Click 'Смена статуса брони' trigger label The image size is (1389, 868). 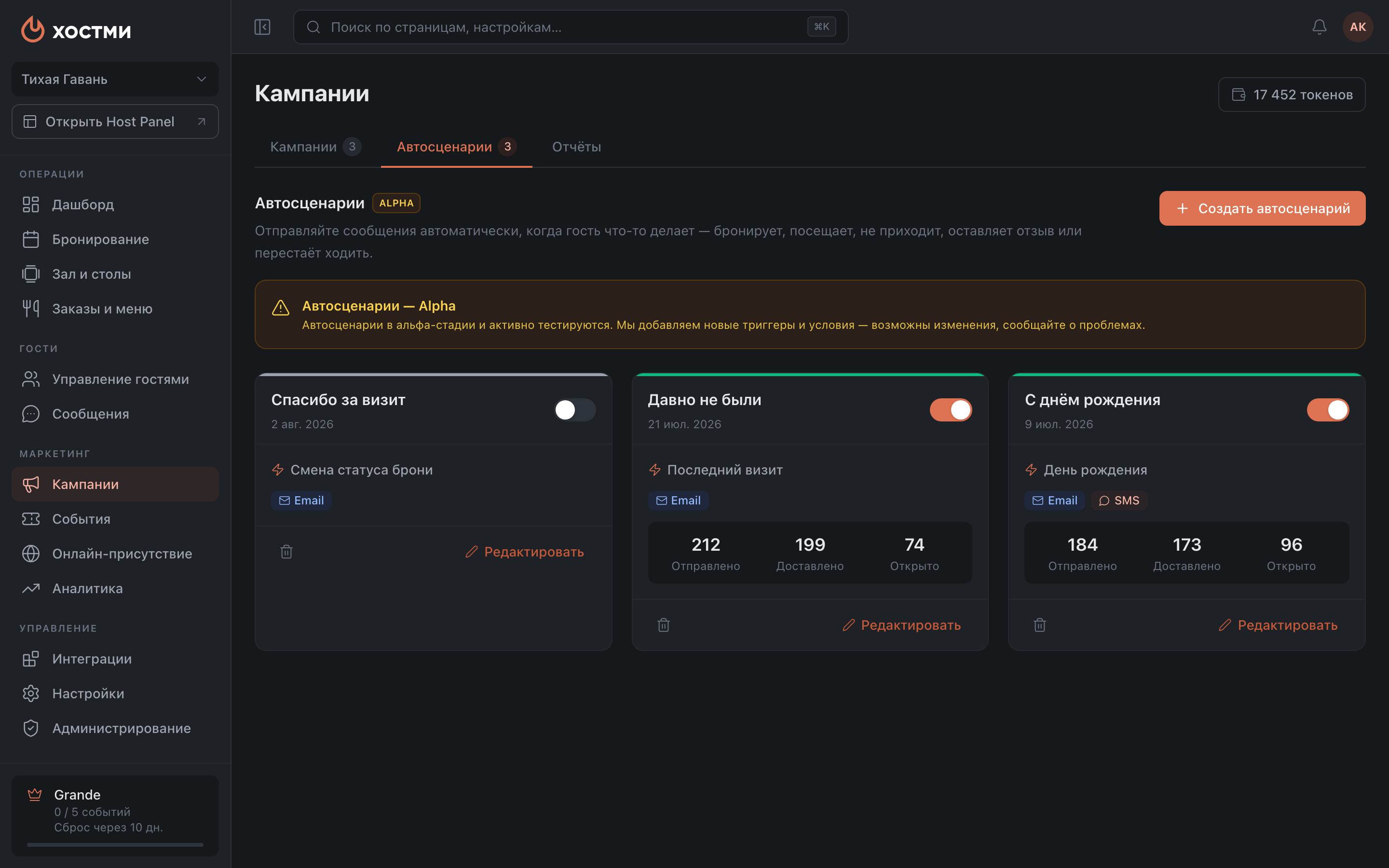(x=362, y=470)
